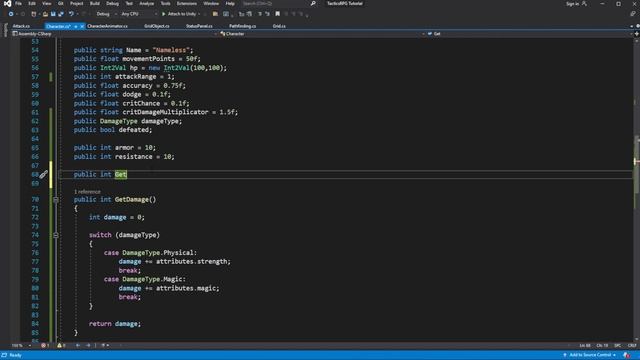Viewport: 640px width, 360px height.
Task: Open the File menu
Action: 18,4
